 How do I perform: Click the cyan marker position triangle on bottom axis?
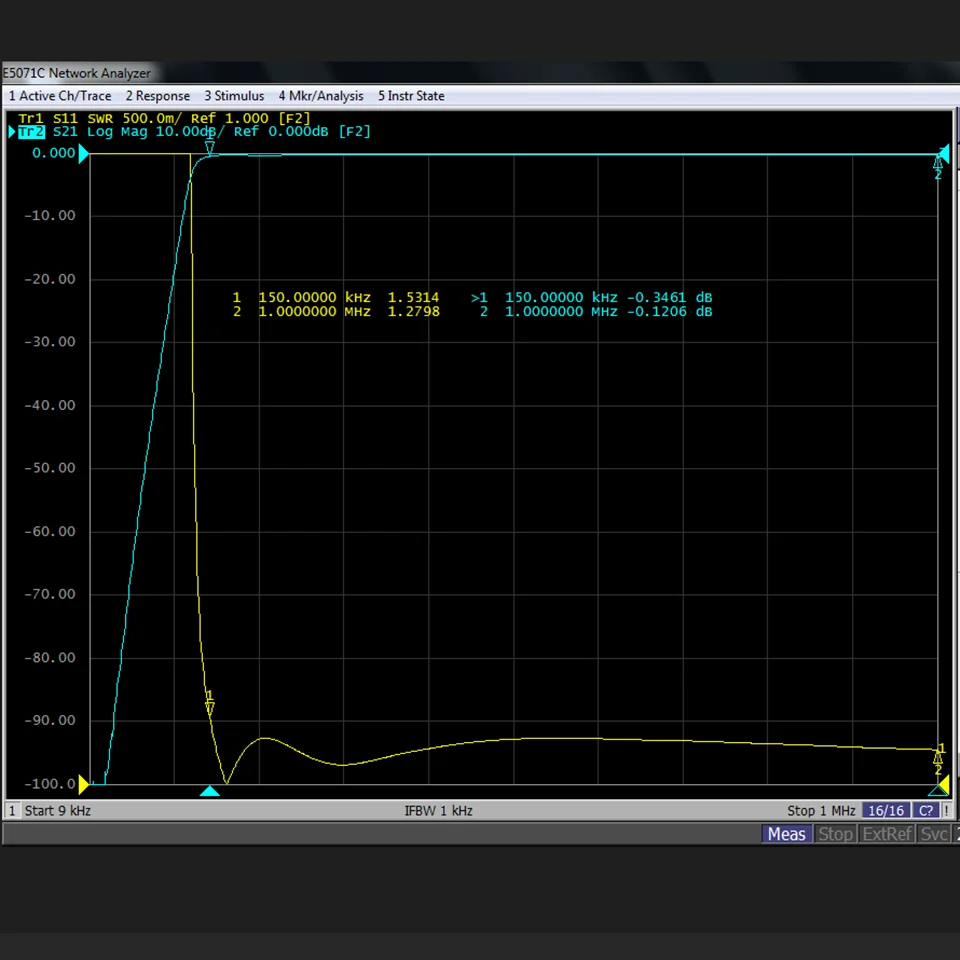pyautogui.click(x=209, y=791)
